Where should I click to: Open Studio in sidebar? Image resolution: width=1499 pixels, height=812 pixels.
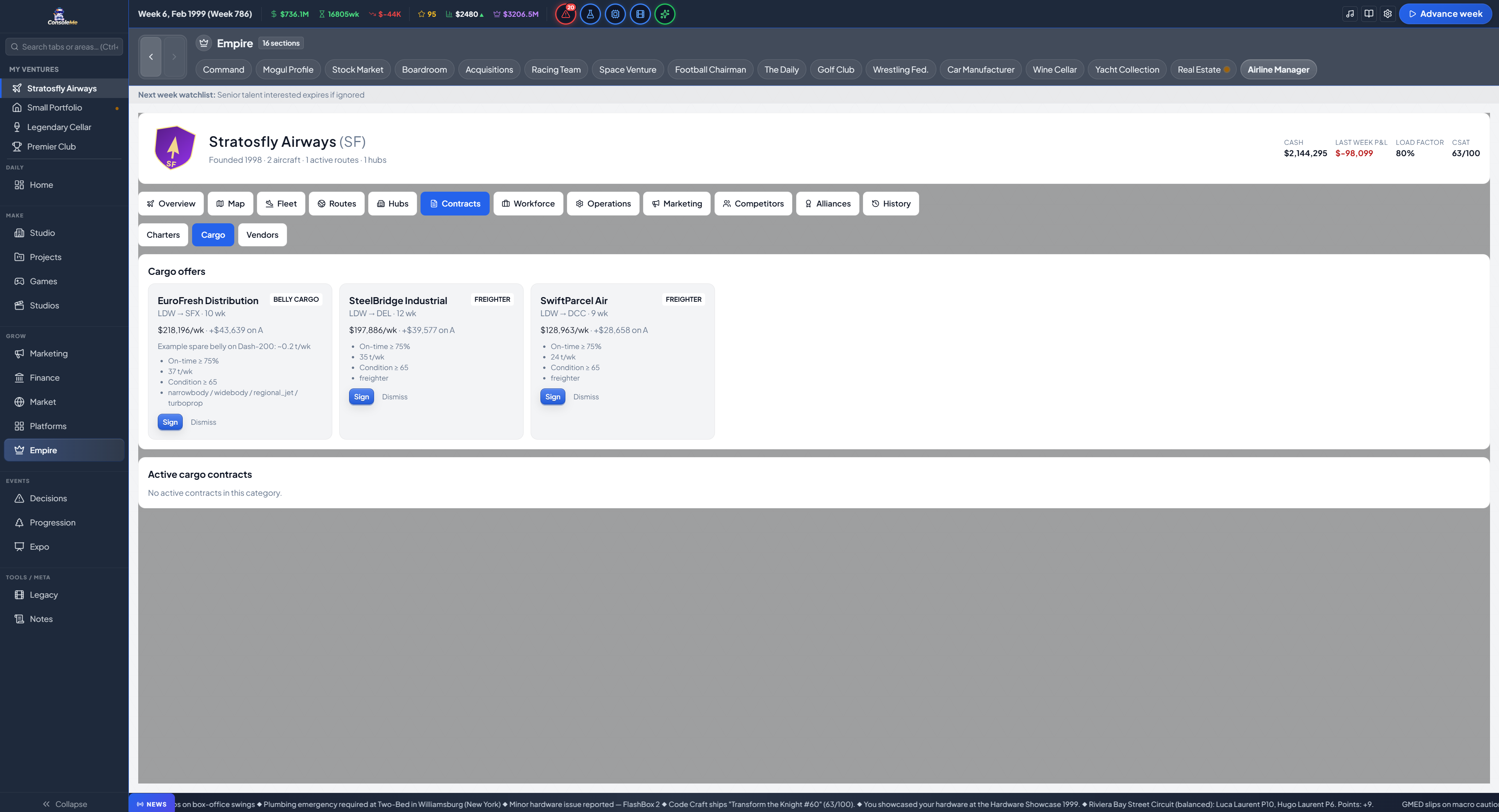[x=64, y=233]
